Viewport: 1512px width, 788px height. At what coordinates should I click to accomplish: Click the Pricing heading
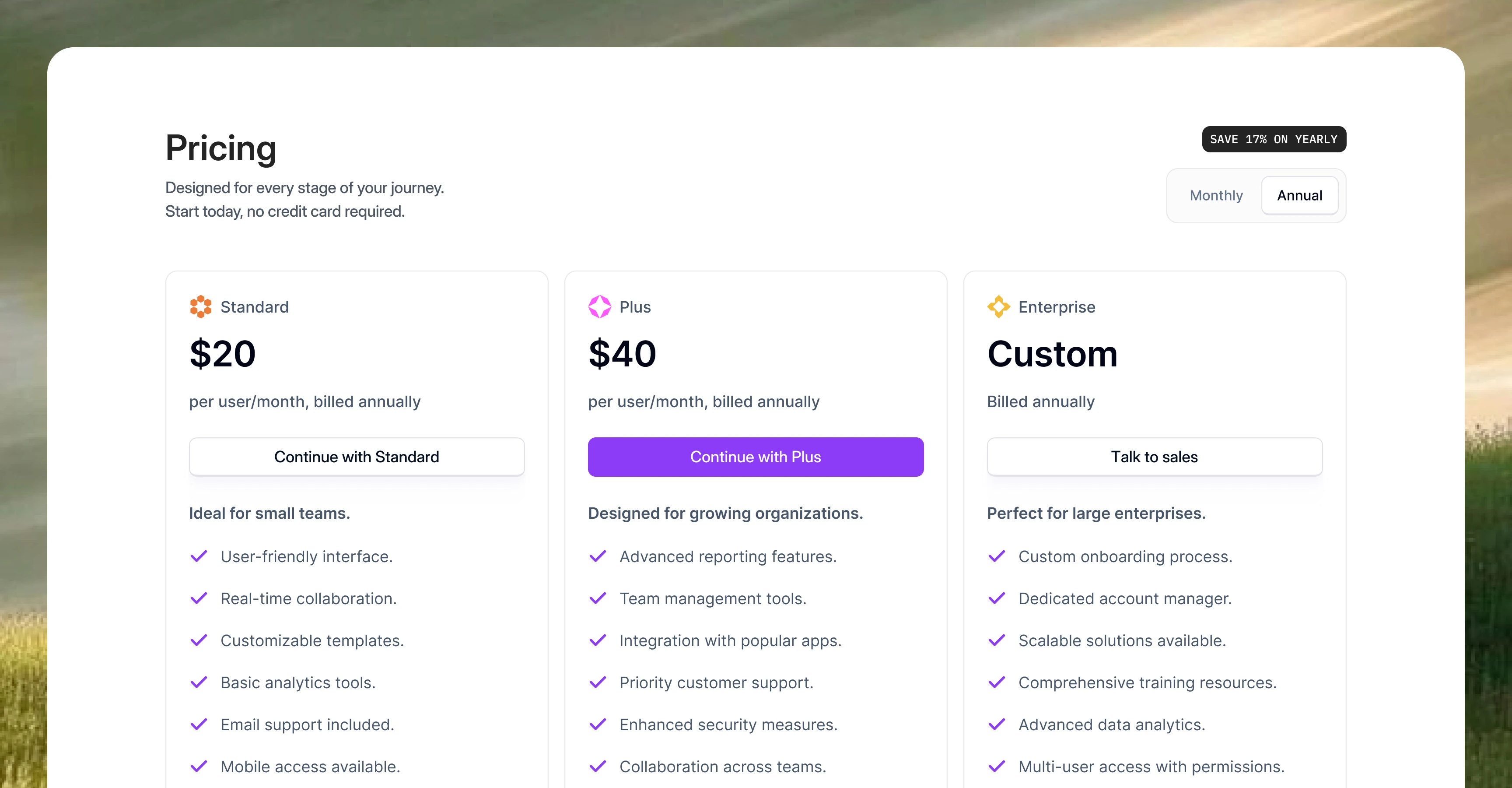pyautogui.click(x=220, y=148)
